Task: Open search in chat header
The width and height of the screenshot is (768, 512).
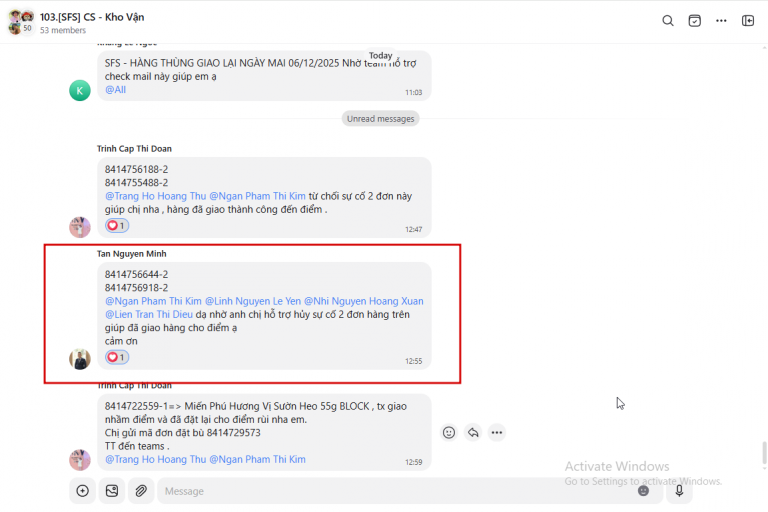Action: (x=668, y=21)
